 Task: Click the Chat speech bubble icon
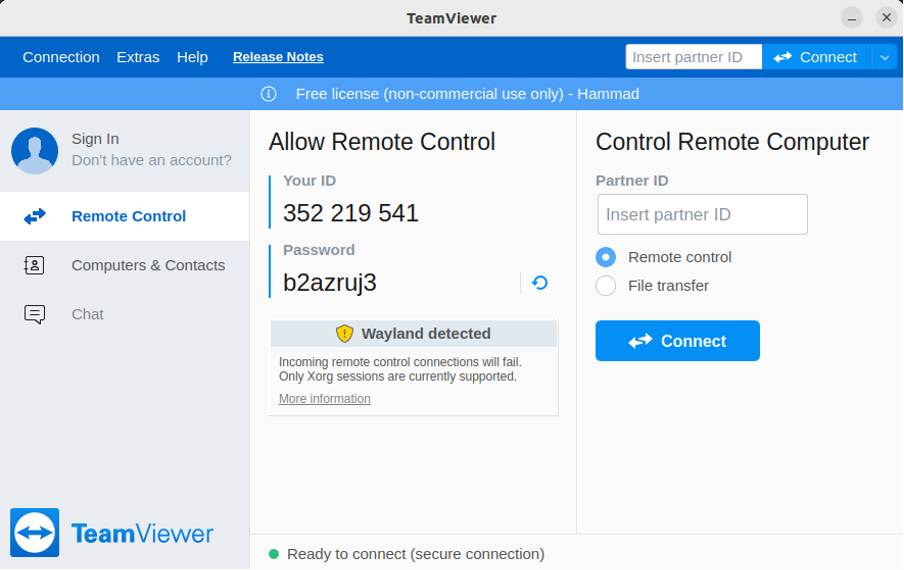[35, 314]
